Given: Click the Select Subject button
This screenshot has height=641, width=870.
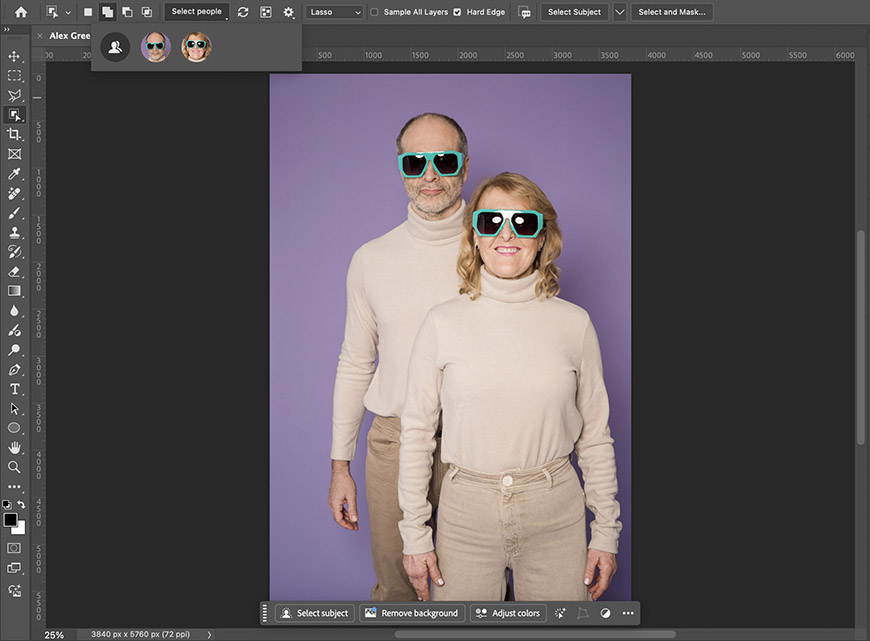Looking at the screenshot, I should [x=574, y=12].
